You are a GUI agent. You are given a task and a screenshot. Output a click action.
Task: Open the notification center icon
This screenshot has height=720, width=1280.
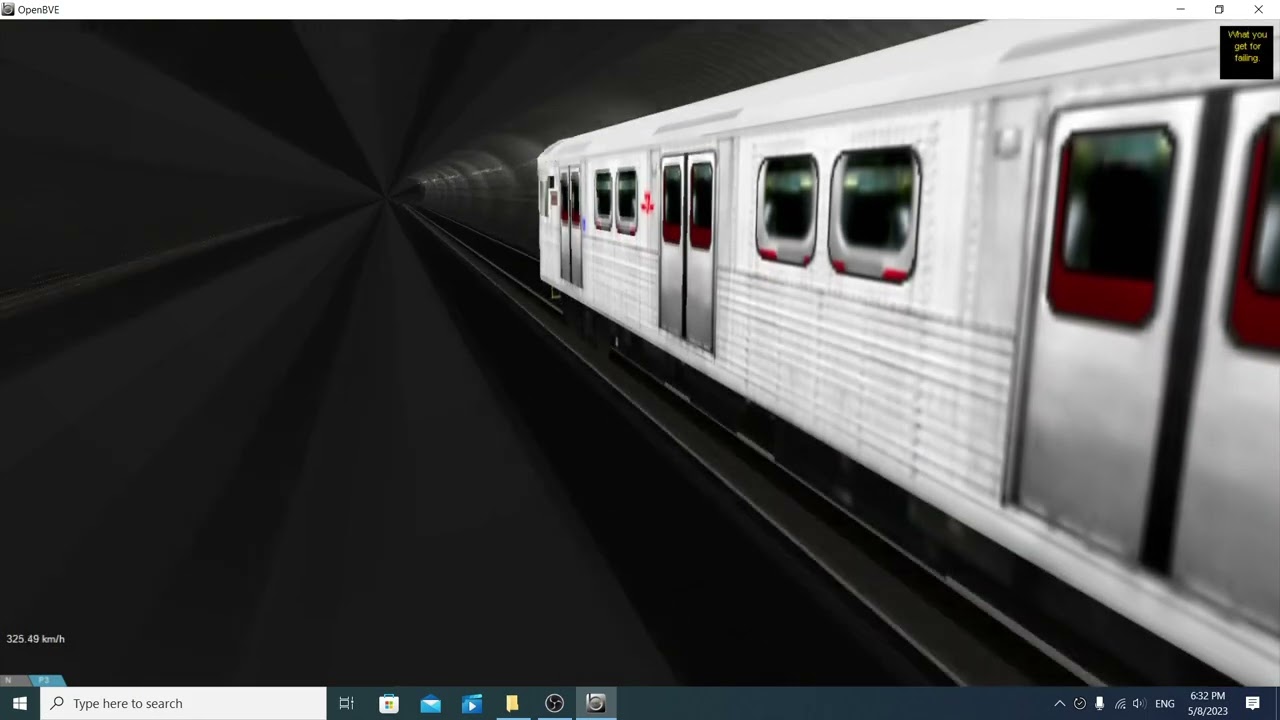pyautogui.click(x=1252, y=703)
